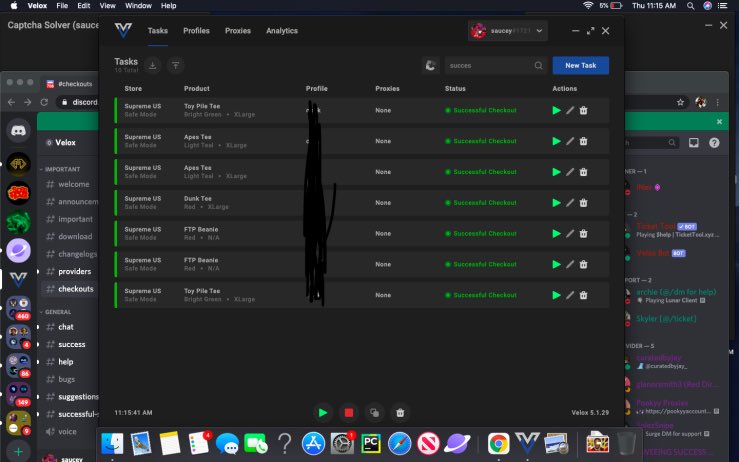Screen dimensions: 739x462
Task: Click the export tasks upload icon
Action: pos(175,66)
